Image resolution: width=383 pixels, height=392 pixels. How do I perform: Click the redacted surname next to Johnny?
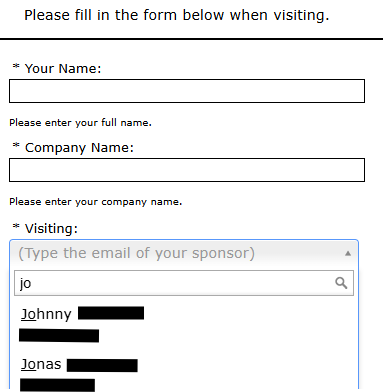(111, 313)
